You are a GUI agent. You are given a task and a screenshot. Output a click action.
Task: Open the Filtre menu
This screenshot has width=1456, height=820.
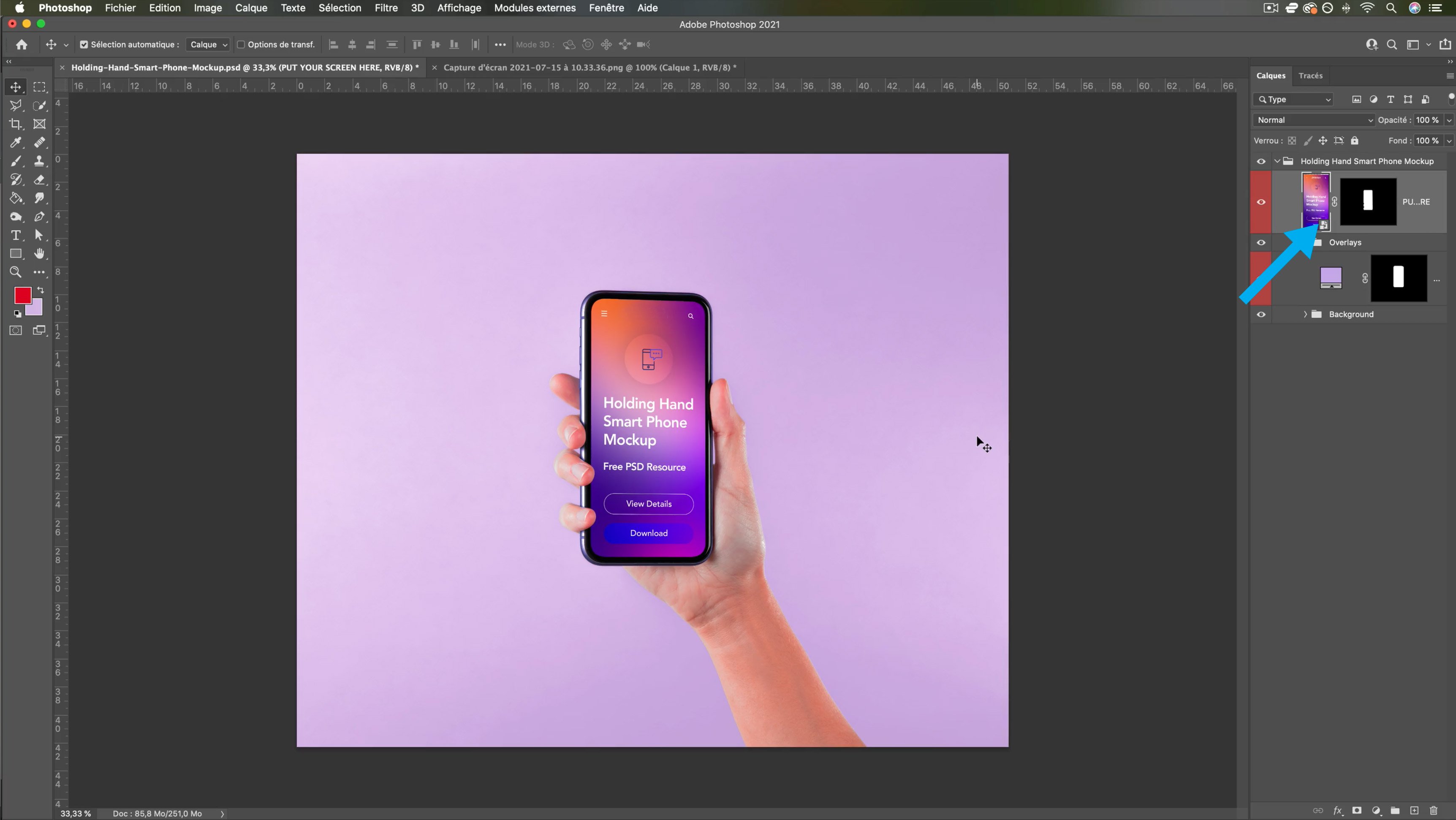[x=386, y=8]
